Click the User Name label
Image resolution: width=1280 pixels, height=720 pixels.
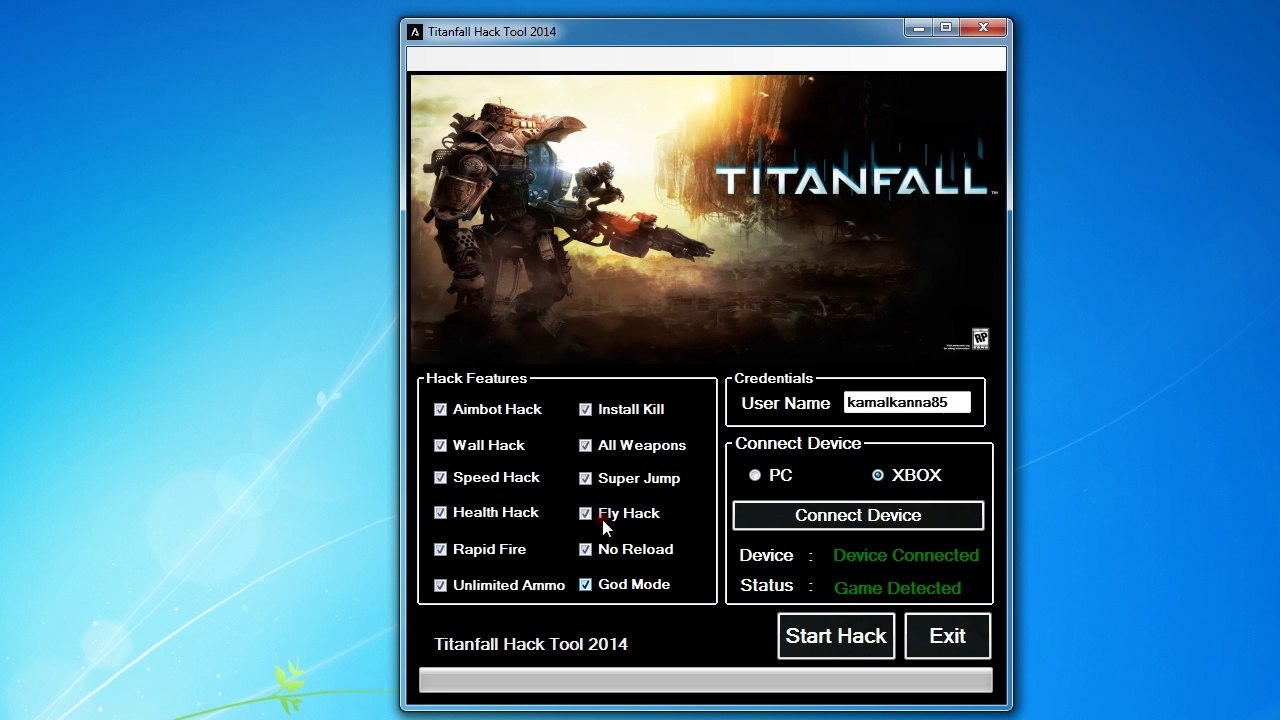point(786,403)
